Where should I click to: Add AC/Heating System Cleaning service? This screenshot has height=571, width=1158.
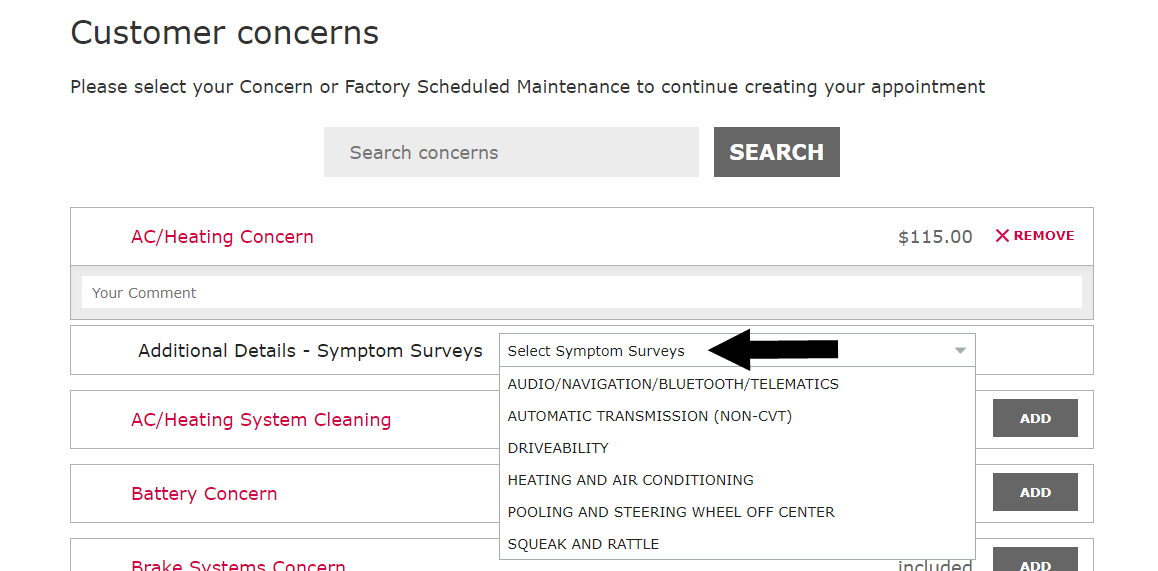pyautogui.click(x=1035, y=418)
